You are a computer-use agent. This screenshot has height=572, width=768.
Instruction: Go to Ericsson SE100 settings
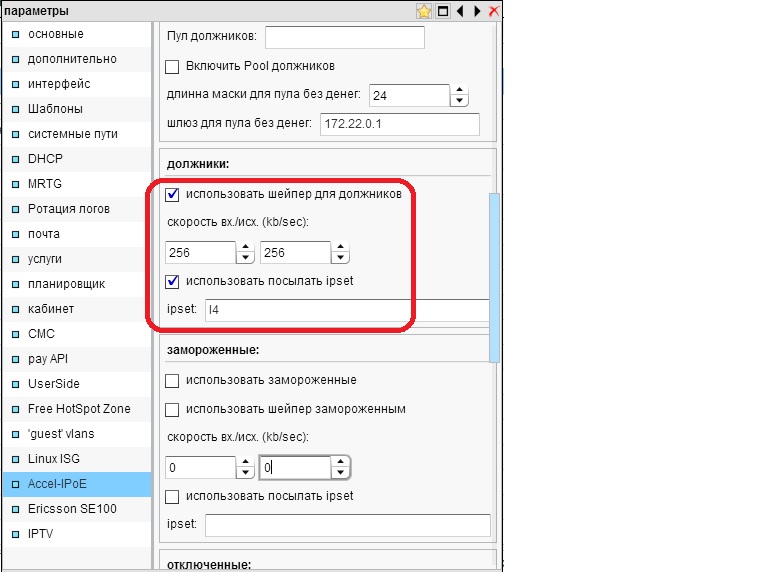tap(68, 509)
